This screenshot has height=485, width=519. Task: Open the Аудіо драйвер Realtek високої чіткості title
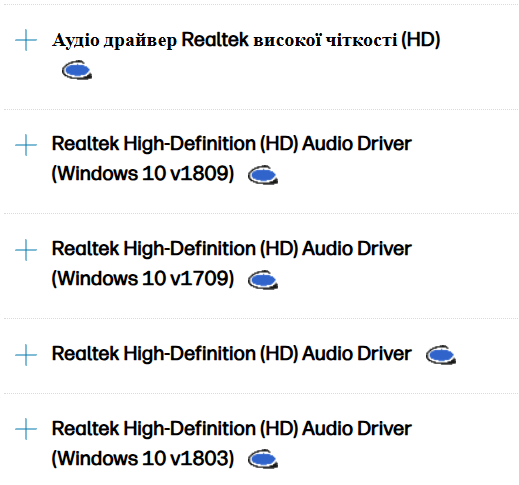pyautogui.click(x=246, y=40)
